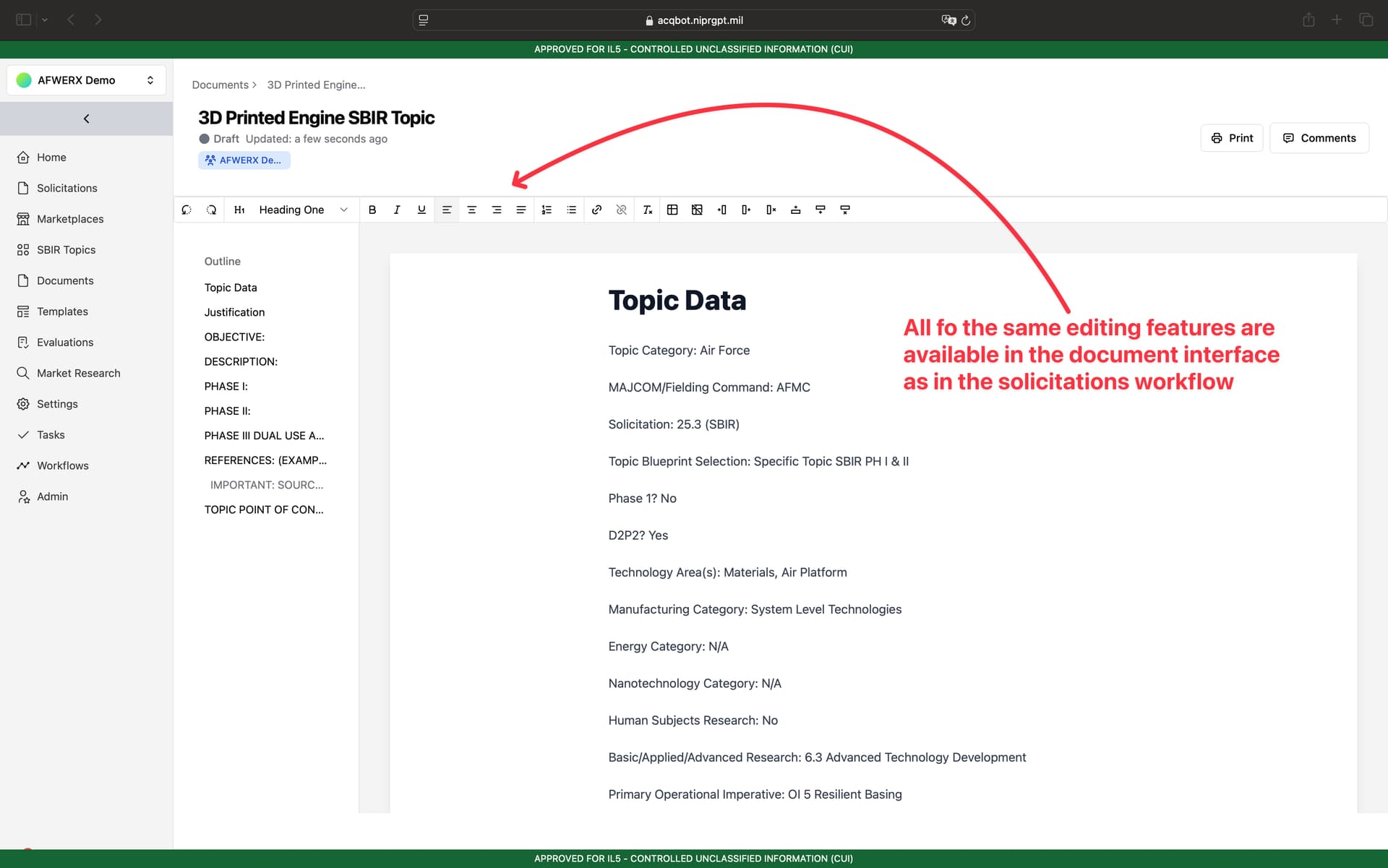Image resolution: width=1388 pixels, height=868 pixels.
Task: Open Admin in sidebar
Action: (x=52, y=497)
